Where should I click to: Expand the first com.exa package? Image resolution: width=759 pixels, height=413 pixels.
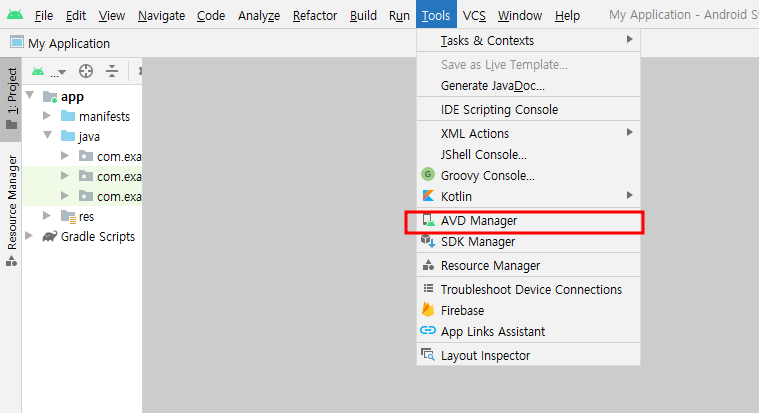(x=64, y=155)
